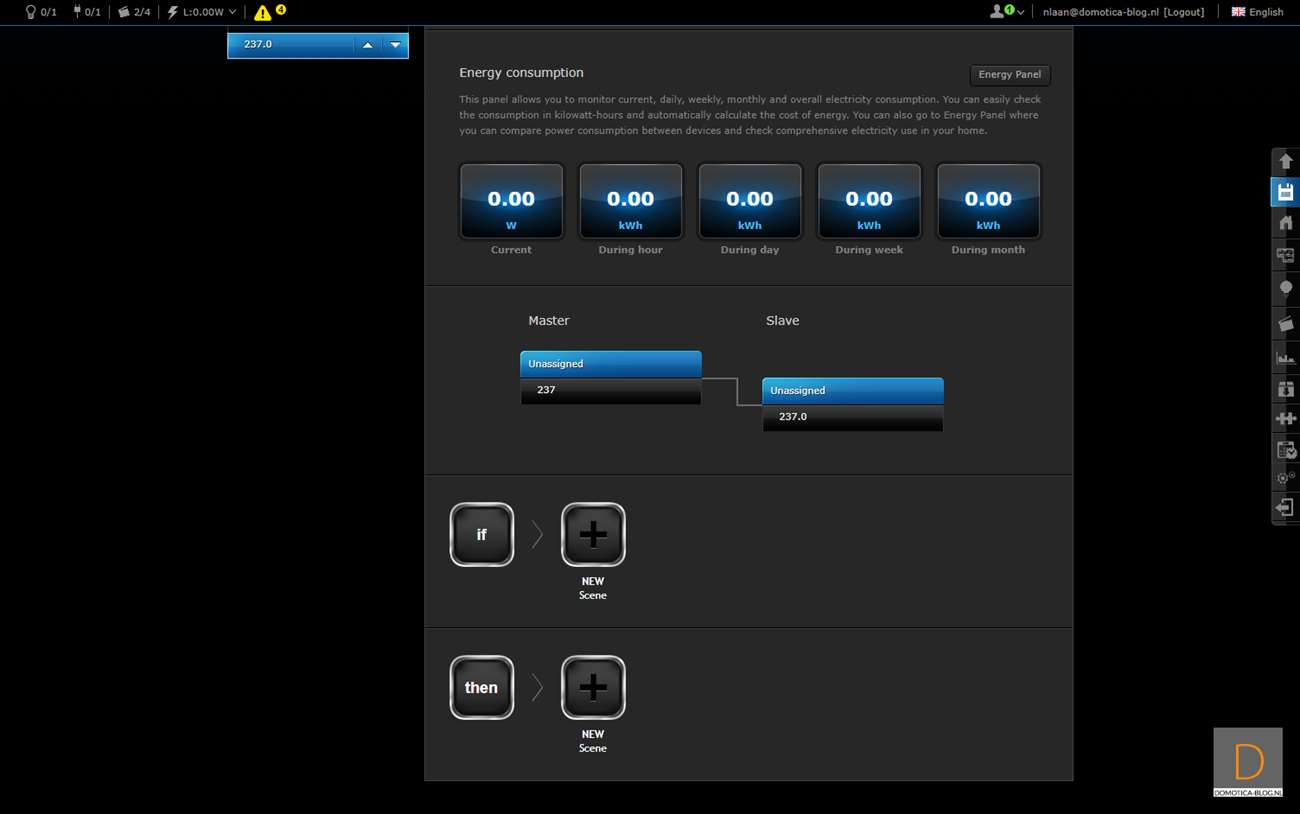Open the chart graph icon in sidebar
The width and height of the screenshot is (1300, 814).
(x=1286, y=357)
